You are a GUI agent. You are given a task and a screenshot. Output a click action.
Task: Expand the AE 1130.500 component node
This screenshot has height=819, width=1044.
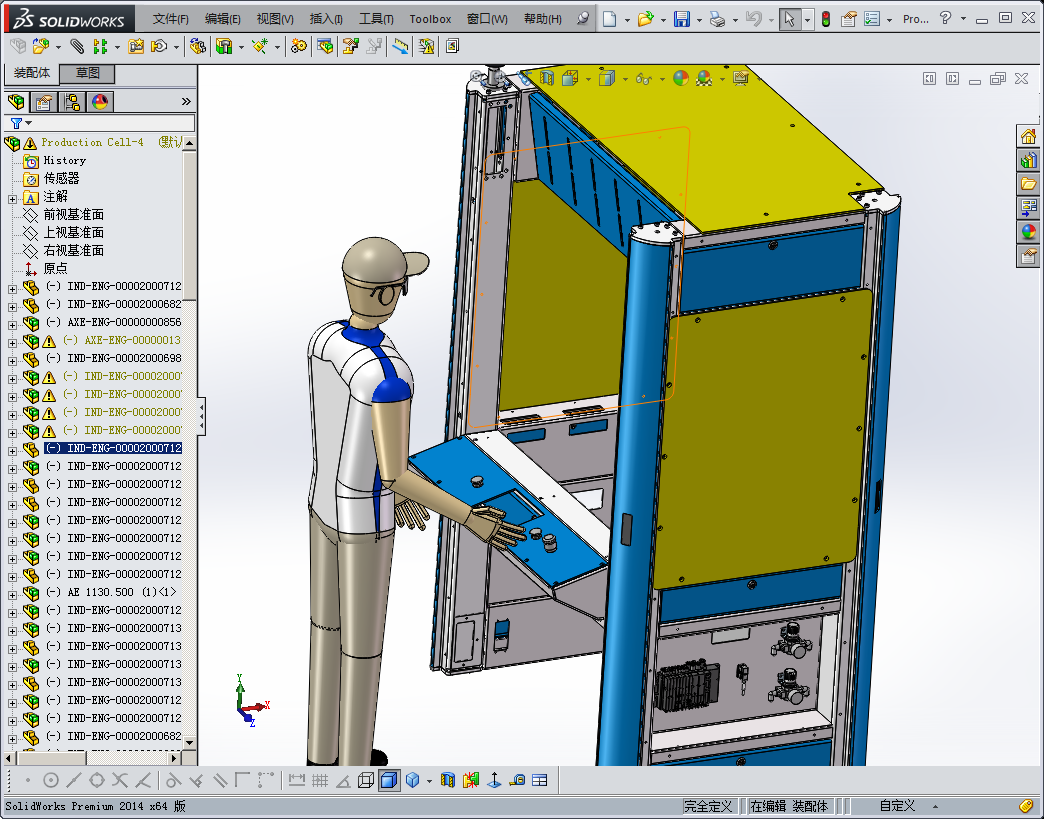coord(12,593)
